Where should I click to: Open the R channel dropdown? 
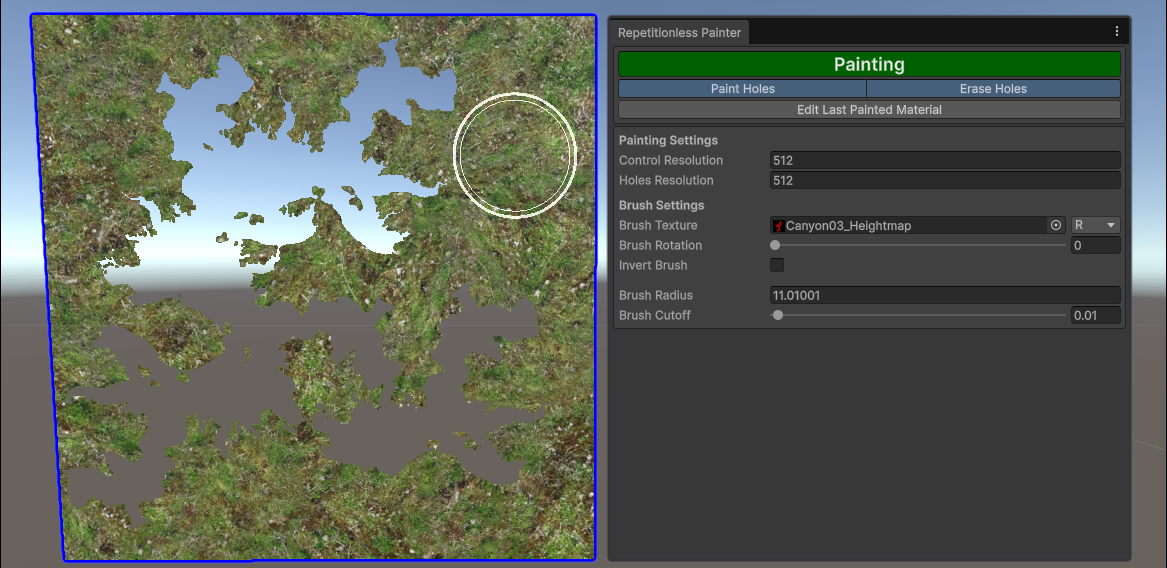1096,226
